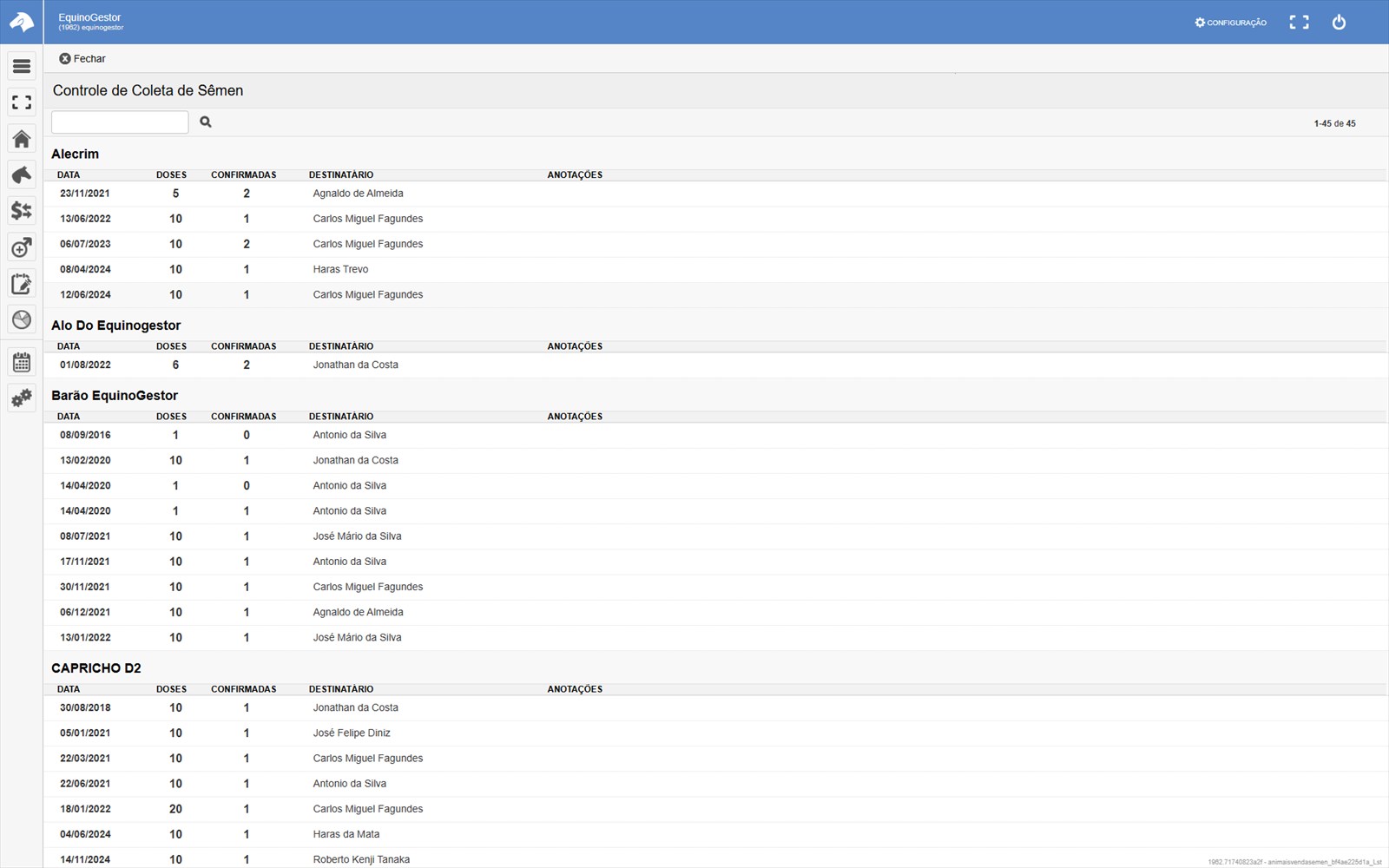This screenshot has height=868, width=1389.
Task: Go to the Home page icon
Action: (22, 139)
